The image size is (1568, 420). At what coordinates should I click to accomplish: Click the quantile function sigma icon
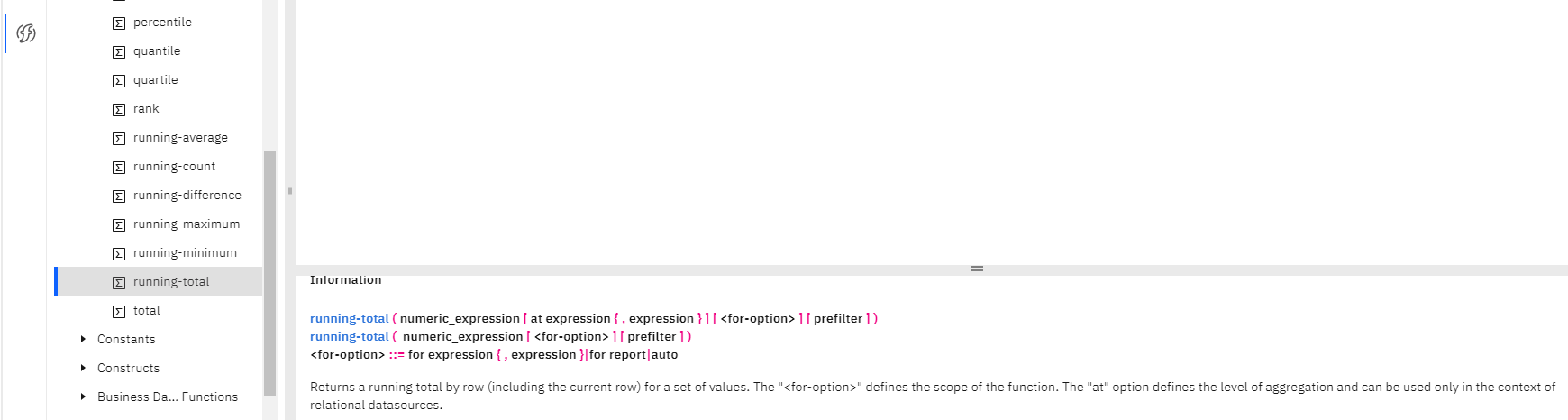[119, 51]
